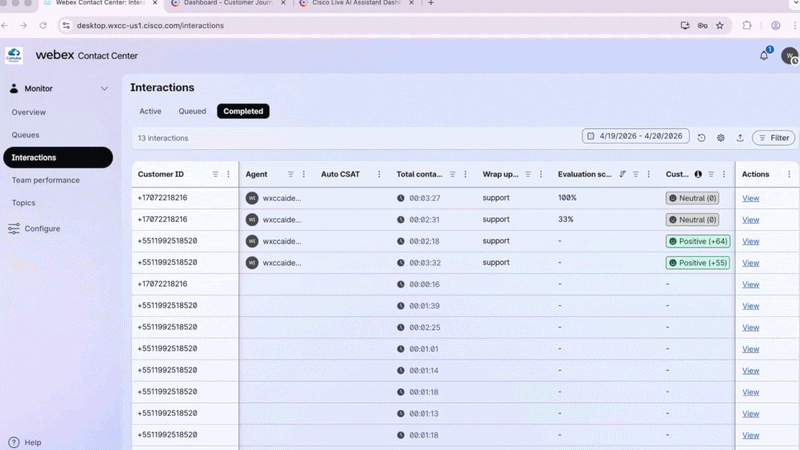The height and width of the screenshot is (450, 800).
Task: Click the Positive (+55) sentiment badge
Action: [x=698, y=263]
